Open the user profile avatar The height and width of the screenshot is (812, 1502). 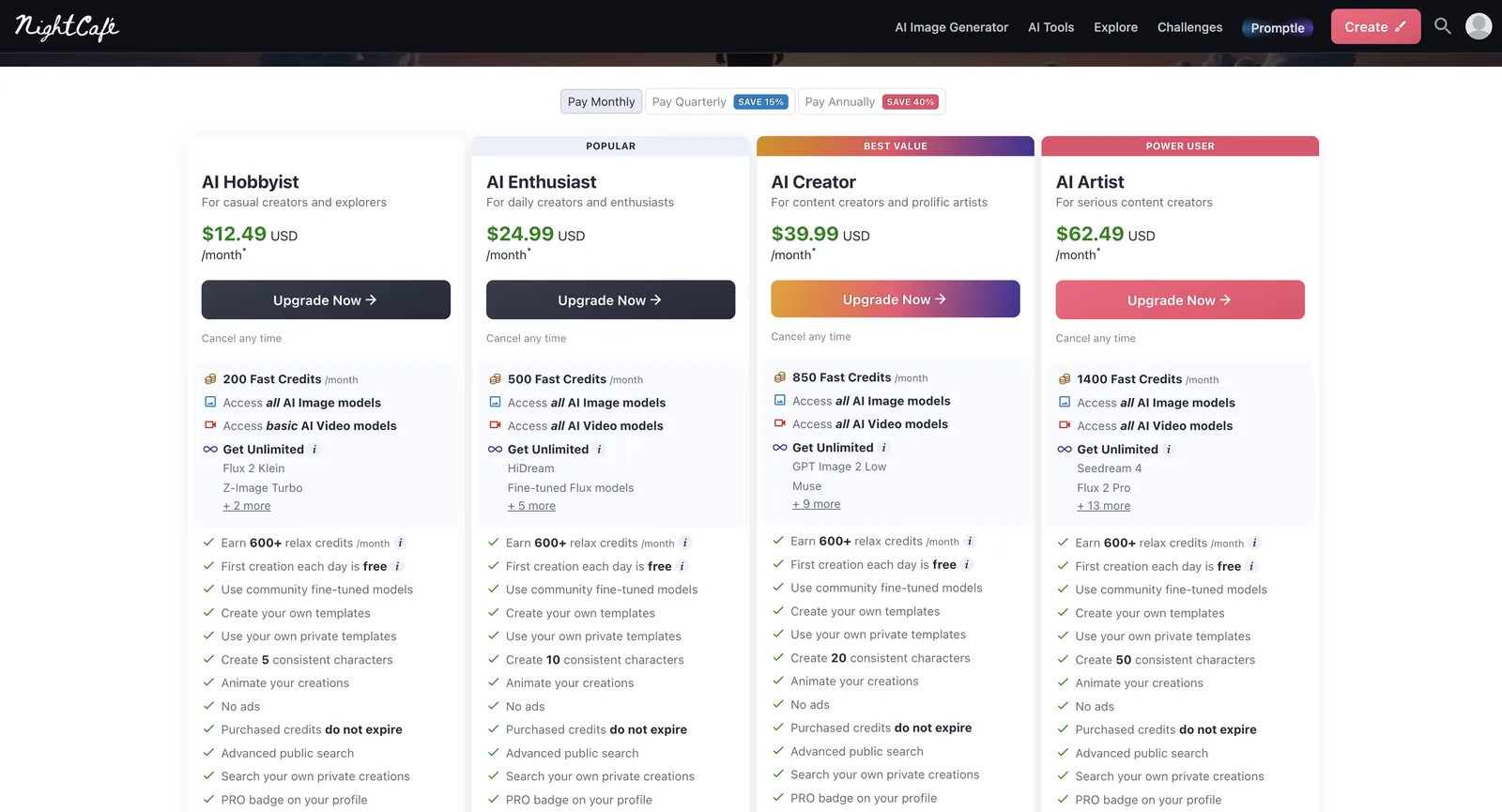pyautogui.click(x=1479, y=26)
